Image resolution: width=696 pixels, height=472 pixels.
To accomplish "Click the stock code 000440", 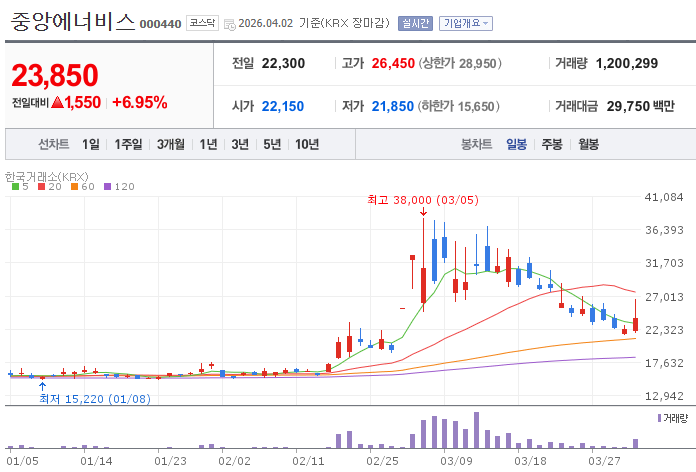I will tap(160, 24).
